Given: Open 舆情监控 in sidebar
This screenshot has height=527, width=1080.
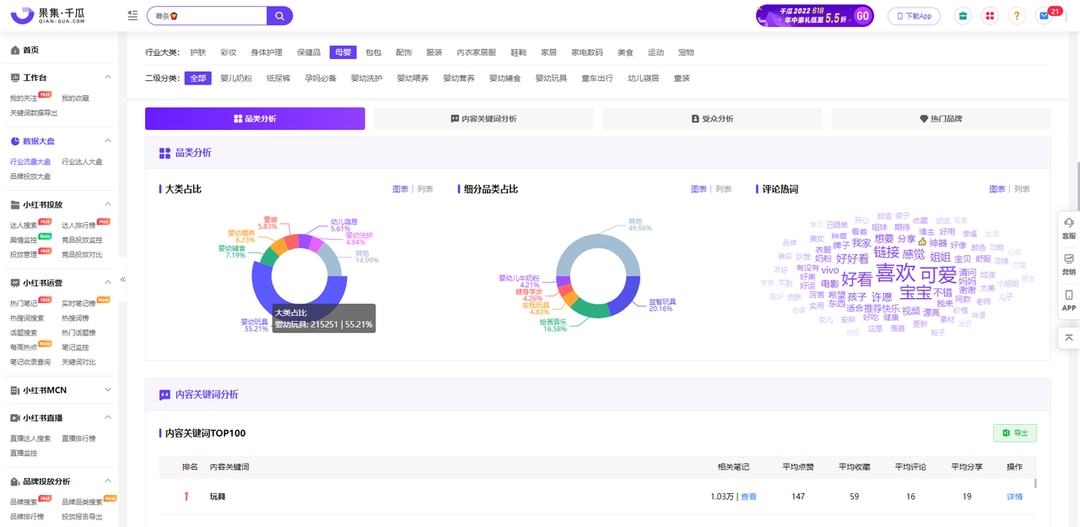Looking at the screenshot, I should (x=23, y=240).
